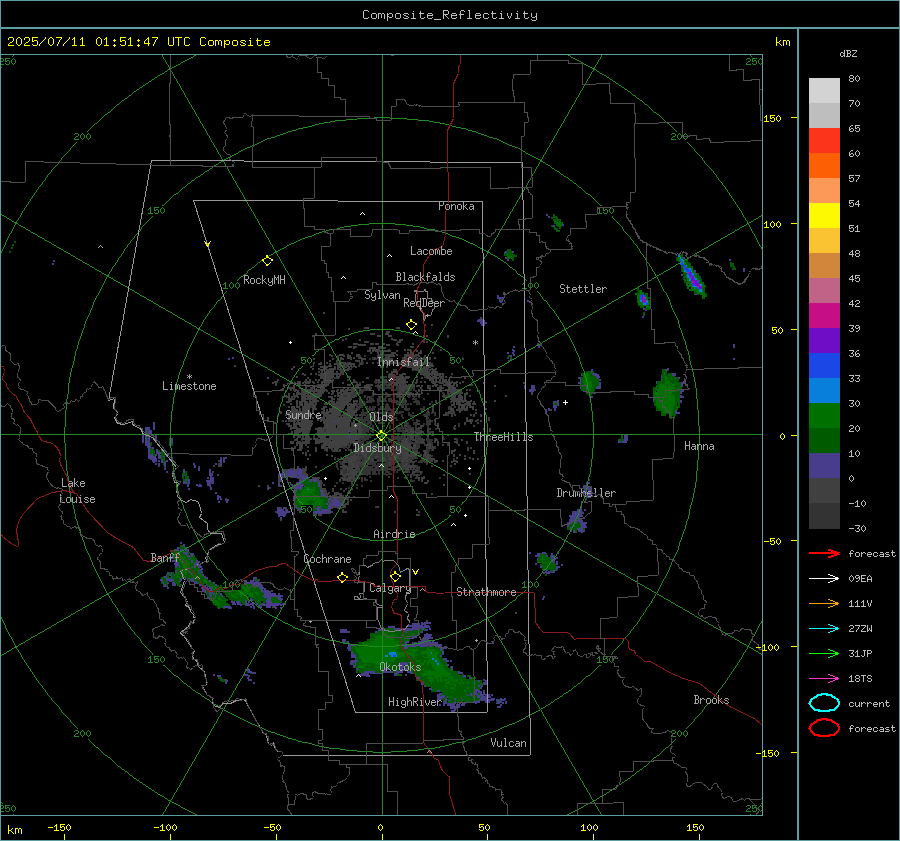Select the yellow diamond marker above Calgary
The width and height of the screenshot is (900, 841).
pyautogui.click(x=395, y=576)
